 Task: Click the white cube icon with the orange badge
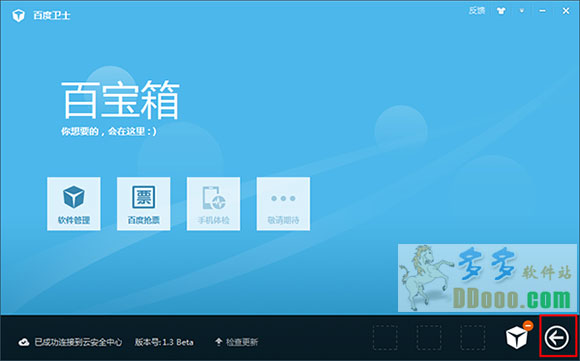[517, 337]
